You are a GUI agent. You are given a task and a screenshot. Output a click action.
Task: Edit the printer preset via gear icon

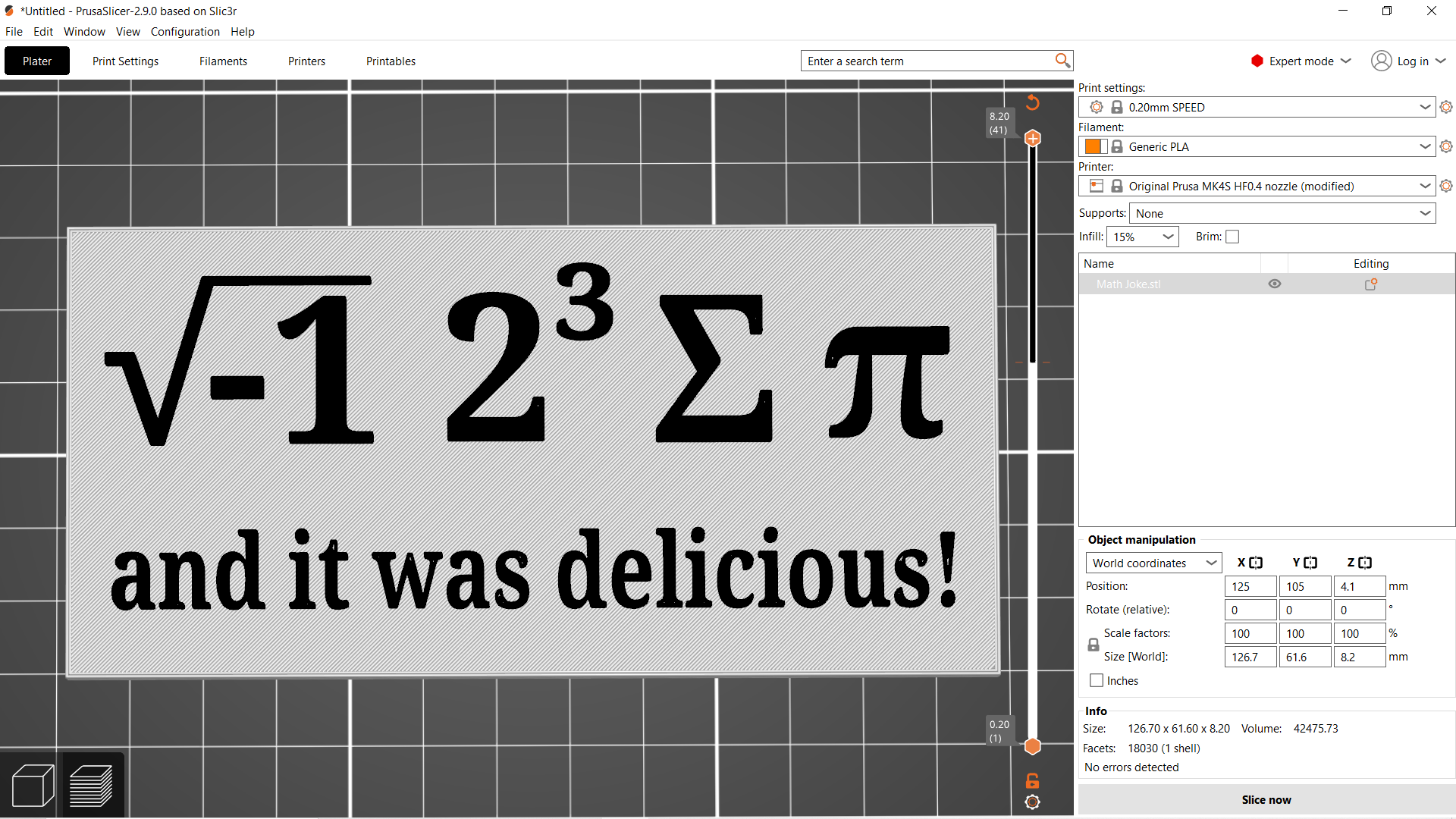point(1446,186)
